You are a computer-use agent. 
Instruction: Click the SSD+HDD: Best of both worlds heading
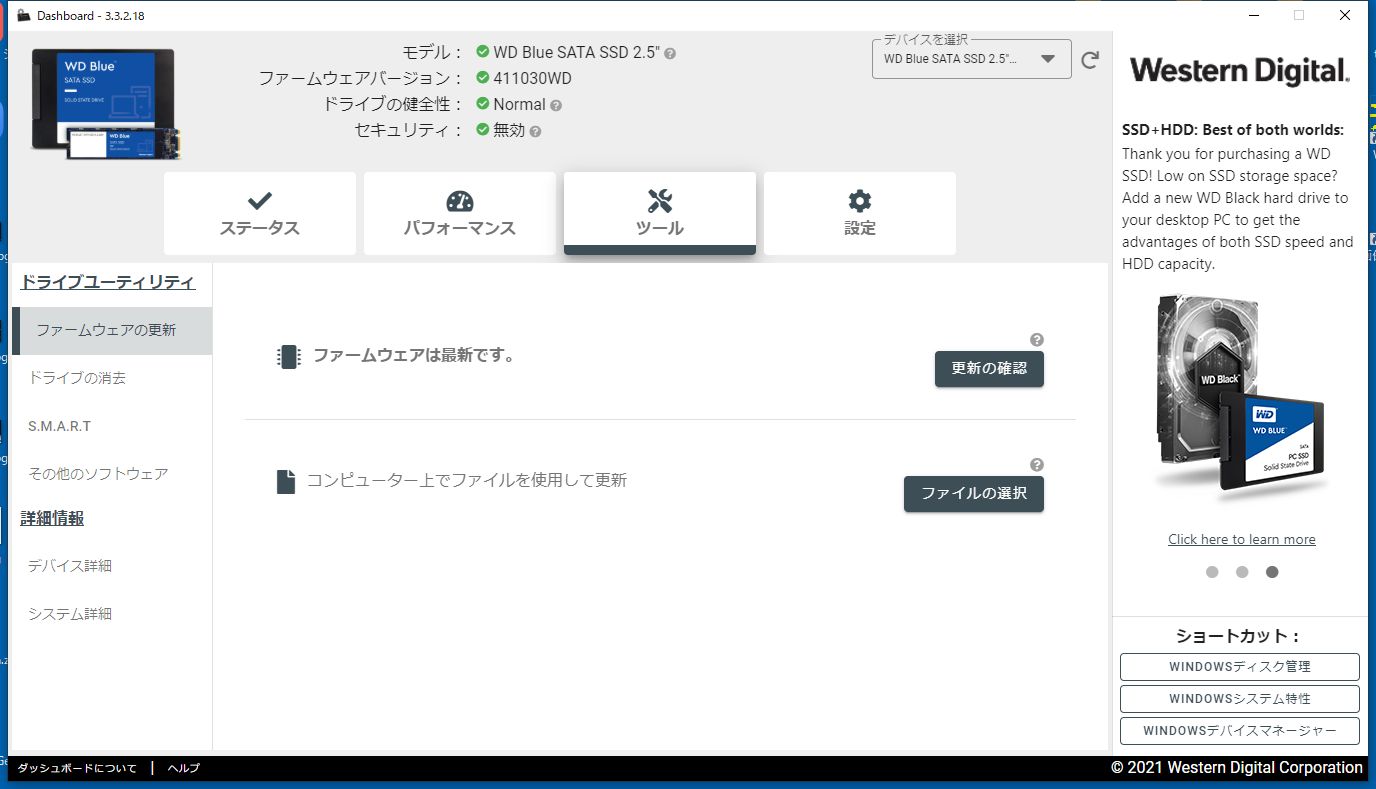tap(1233, 130)
